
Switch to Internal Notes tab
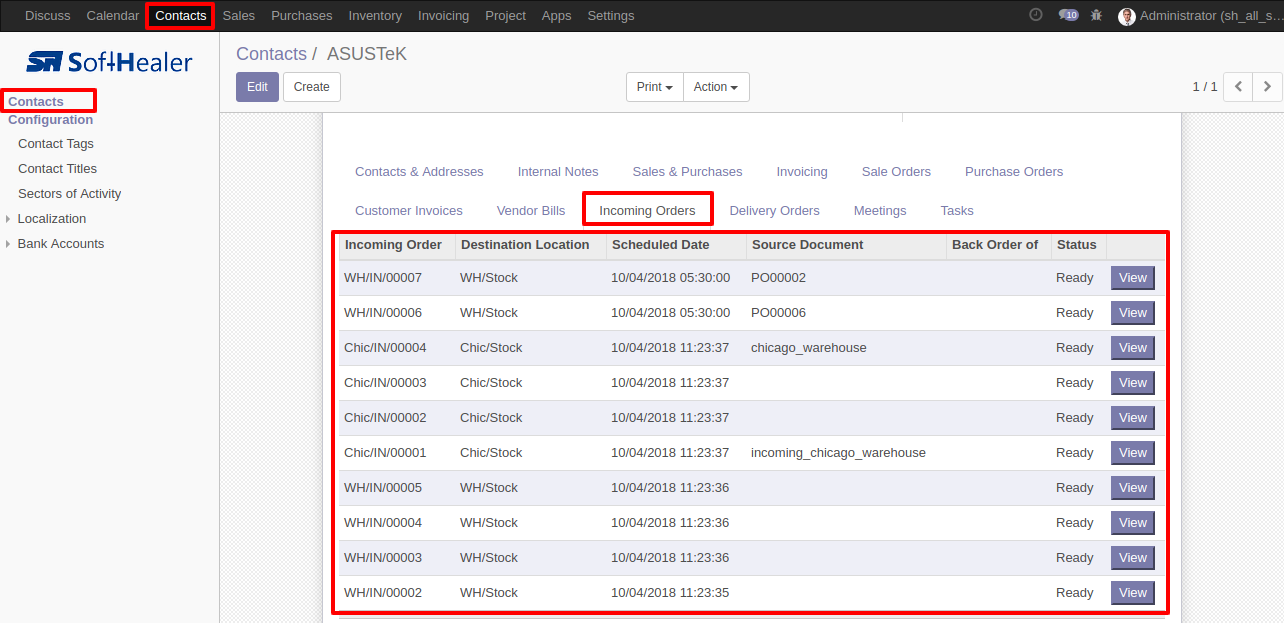[x=558, y=172]
